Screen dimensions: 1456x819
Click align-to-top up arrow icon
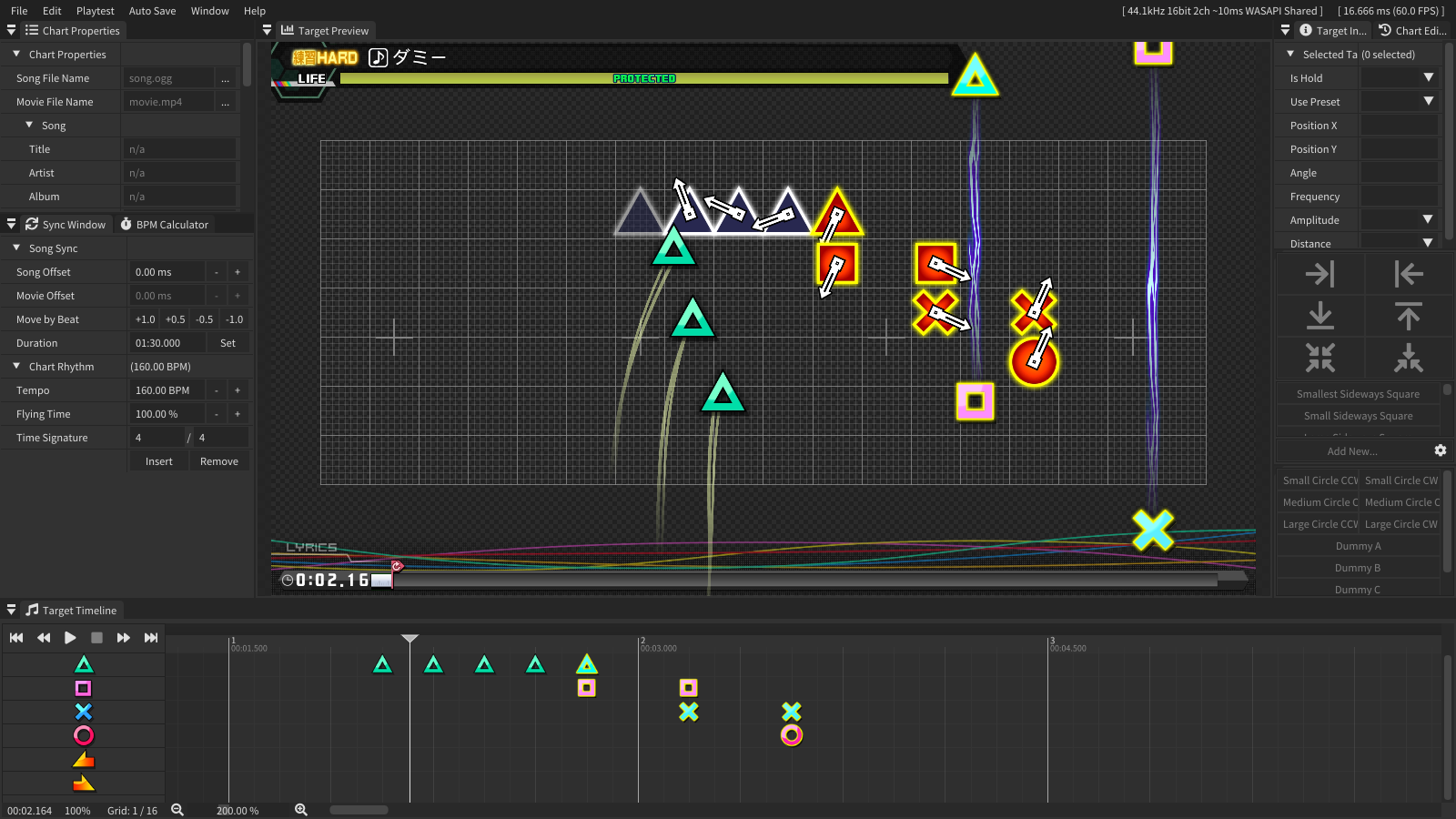(1408, 316)
